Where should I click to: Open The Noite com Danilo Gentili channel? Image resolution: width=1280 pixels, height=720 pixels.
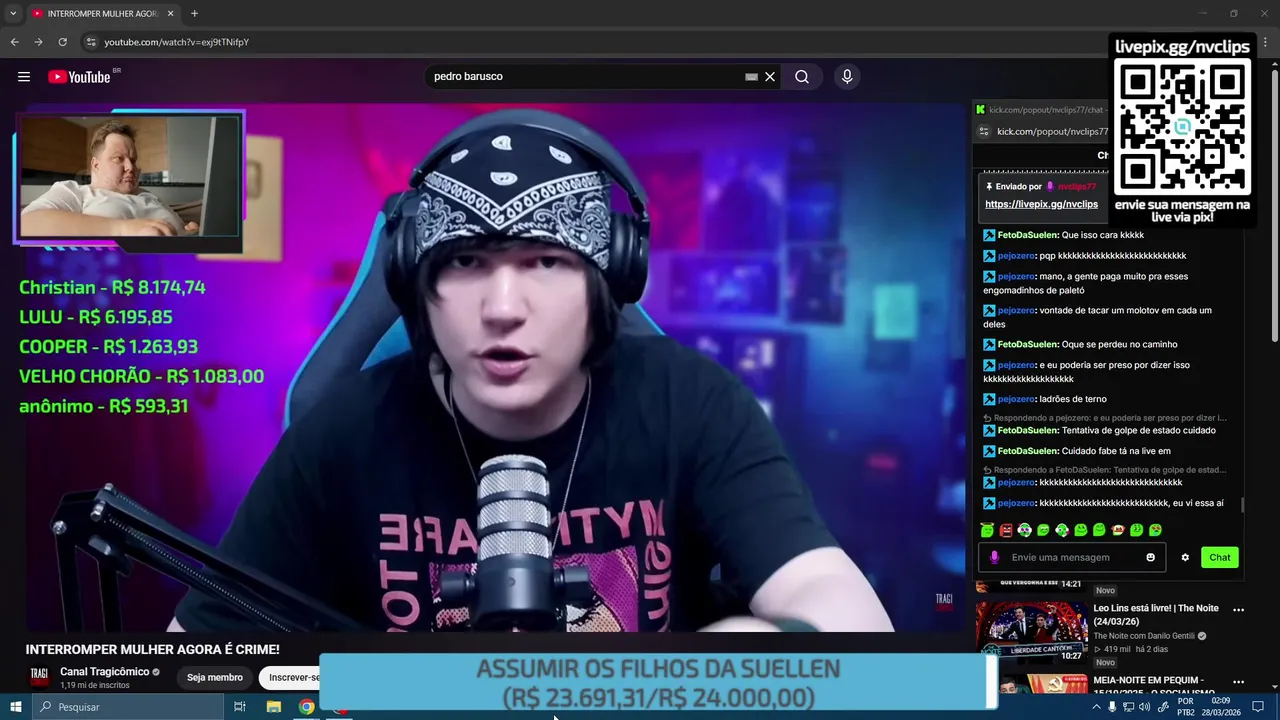1143,636
